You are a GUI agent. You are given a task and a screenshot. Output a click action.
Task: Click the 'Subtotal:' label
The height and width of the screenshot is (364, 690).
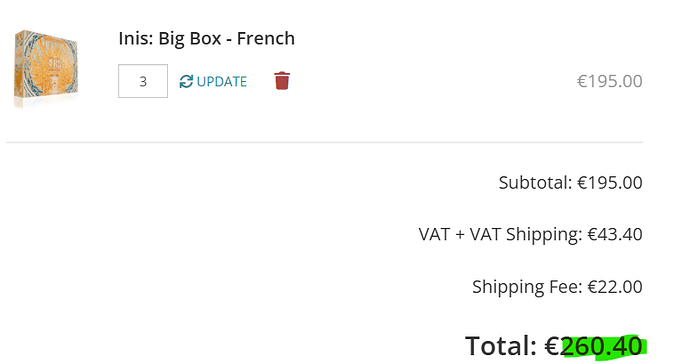[x=535, y=182]
